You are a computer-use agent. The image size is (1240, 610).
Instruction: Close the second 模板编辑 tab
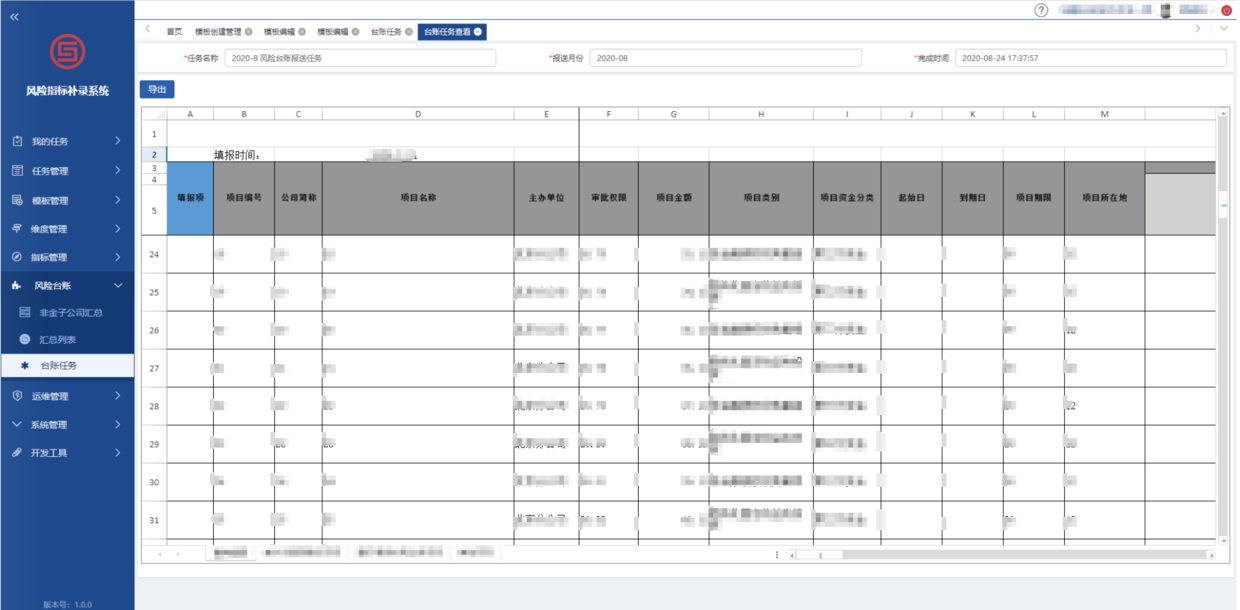pyautogui.click(x=355, y=32)
